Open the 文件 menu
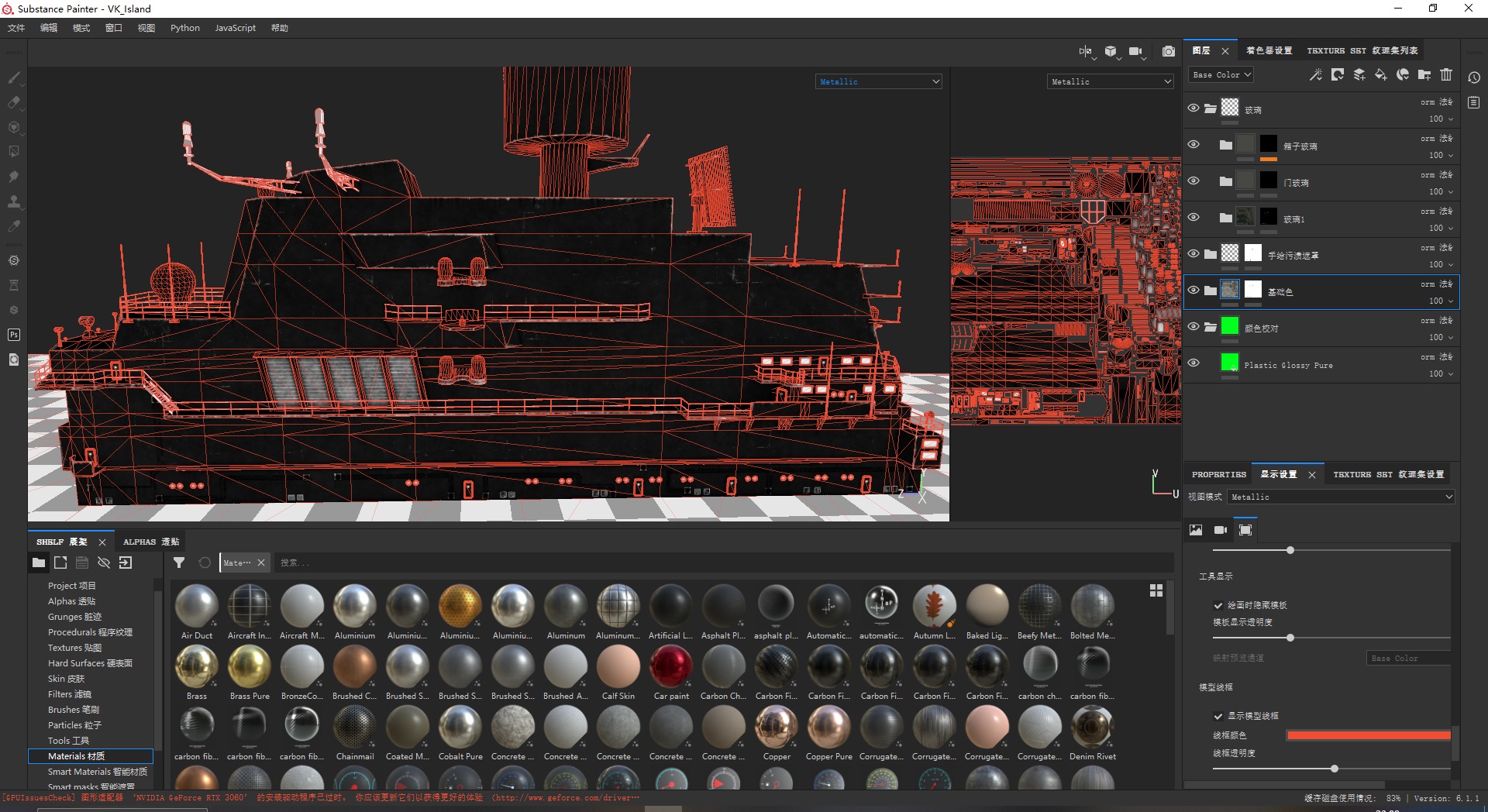This screenshot has width=1488, height=812. [16, 28]
